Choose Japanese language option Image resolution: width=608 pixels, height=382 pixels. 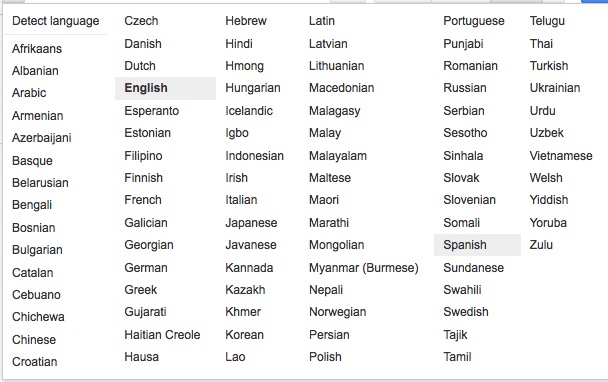click(x=251, y=223)
